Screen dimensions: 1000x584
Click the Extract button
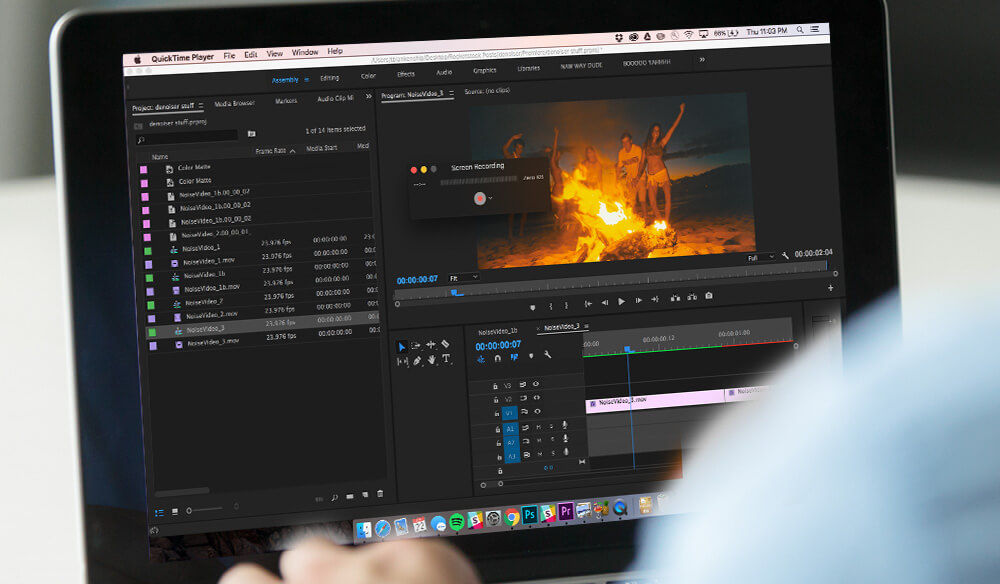point(692,296)
